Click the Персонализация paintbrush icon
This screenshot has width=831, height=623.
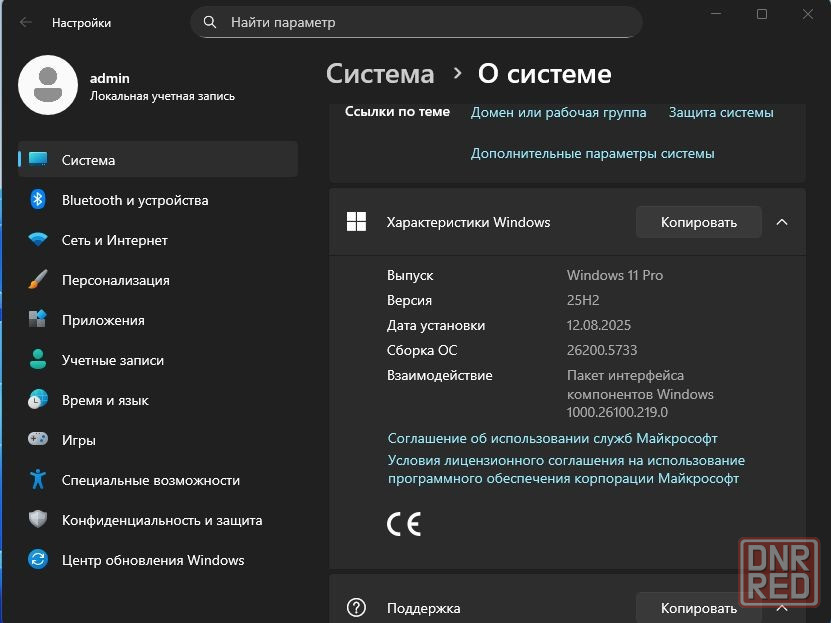[x=38, y=280]
